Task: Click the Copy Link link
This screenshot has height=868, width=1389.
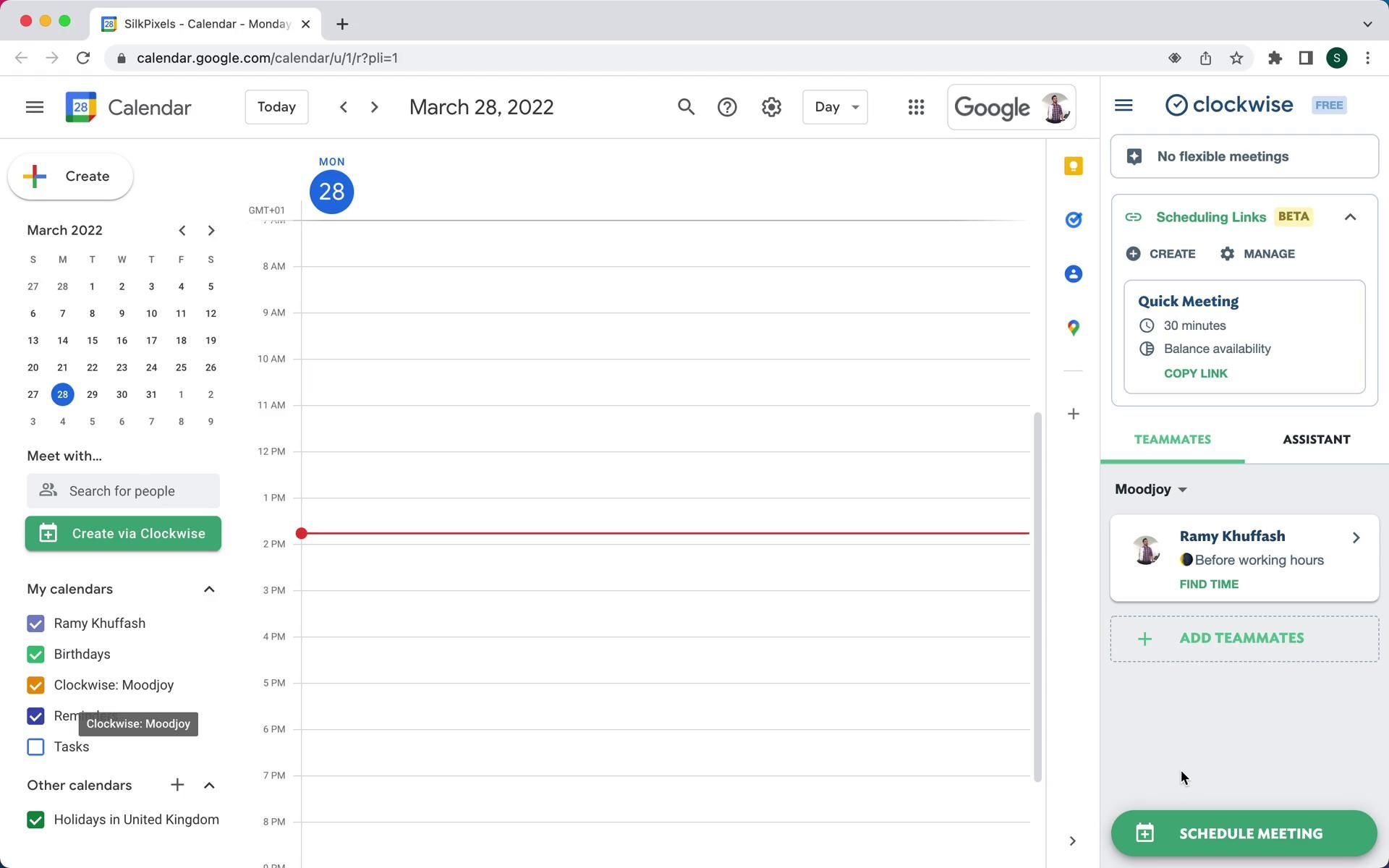Action: (1195, 374)
